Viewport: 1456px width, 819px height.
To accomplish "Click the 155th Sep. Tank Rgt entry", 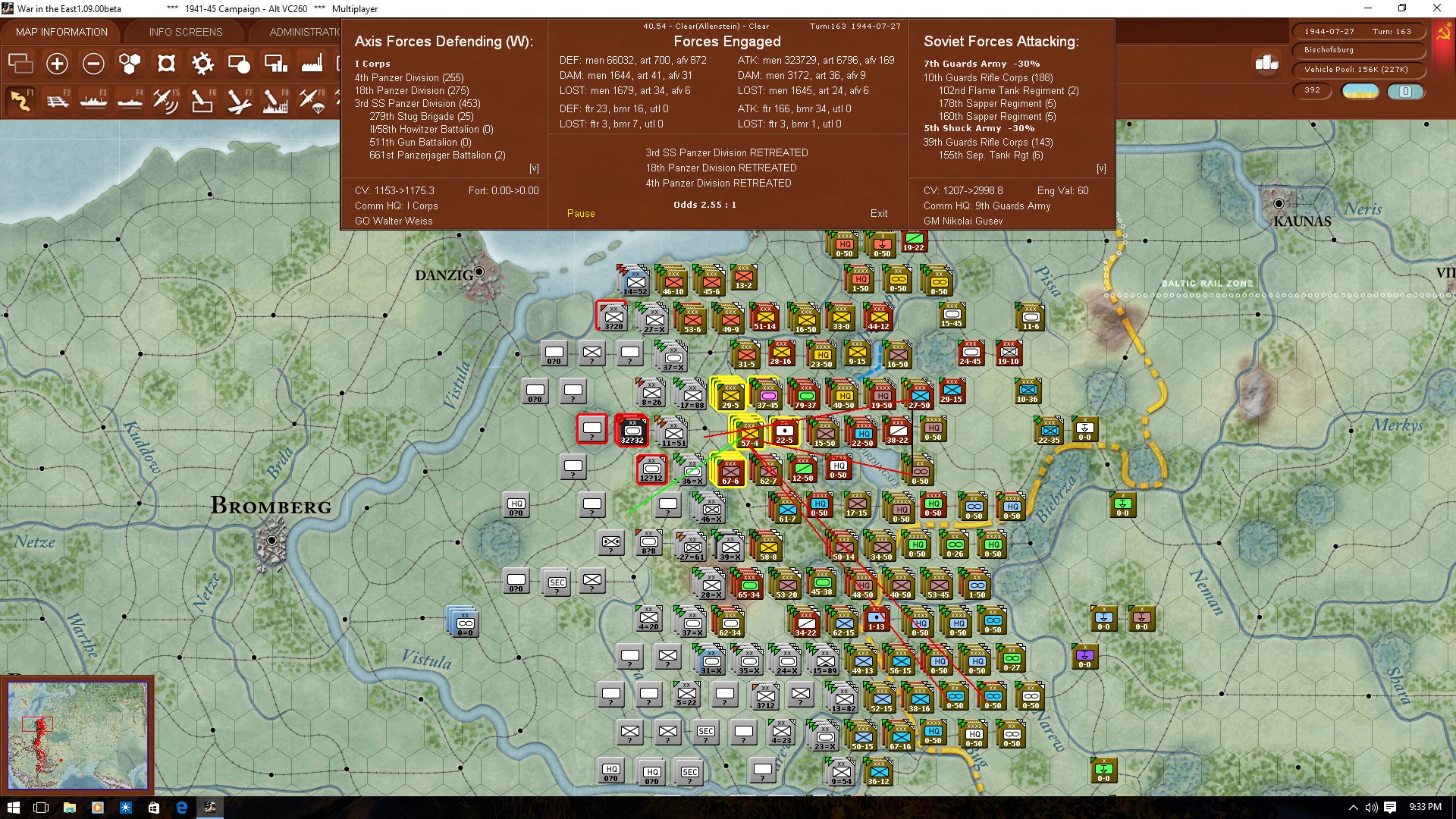I will pos(991,155).
